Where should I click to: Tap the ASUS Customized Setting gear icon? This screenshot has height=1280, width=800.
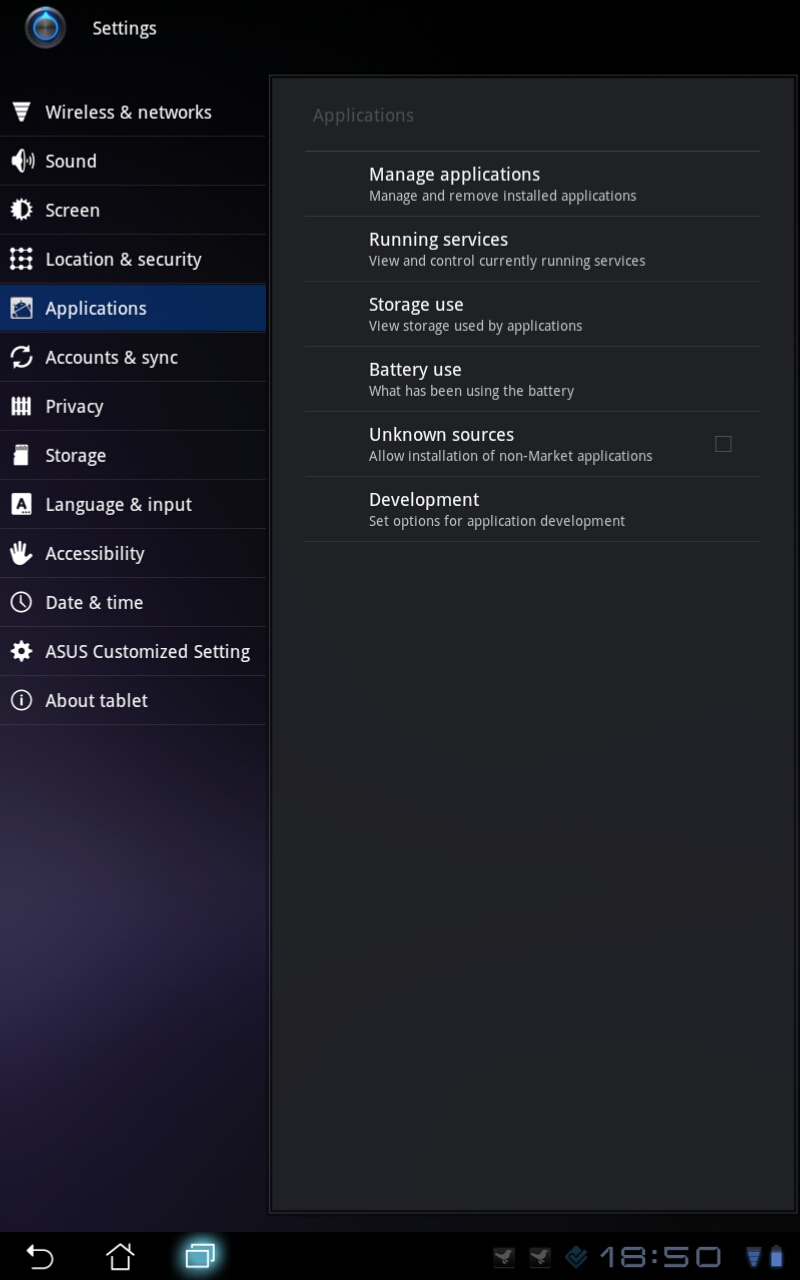tap(21, 651)
